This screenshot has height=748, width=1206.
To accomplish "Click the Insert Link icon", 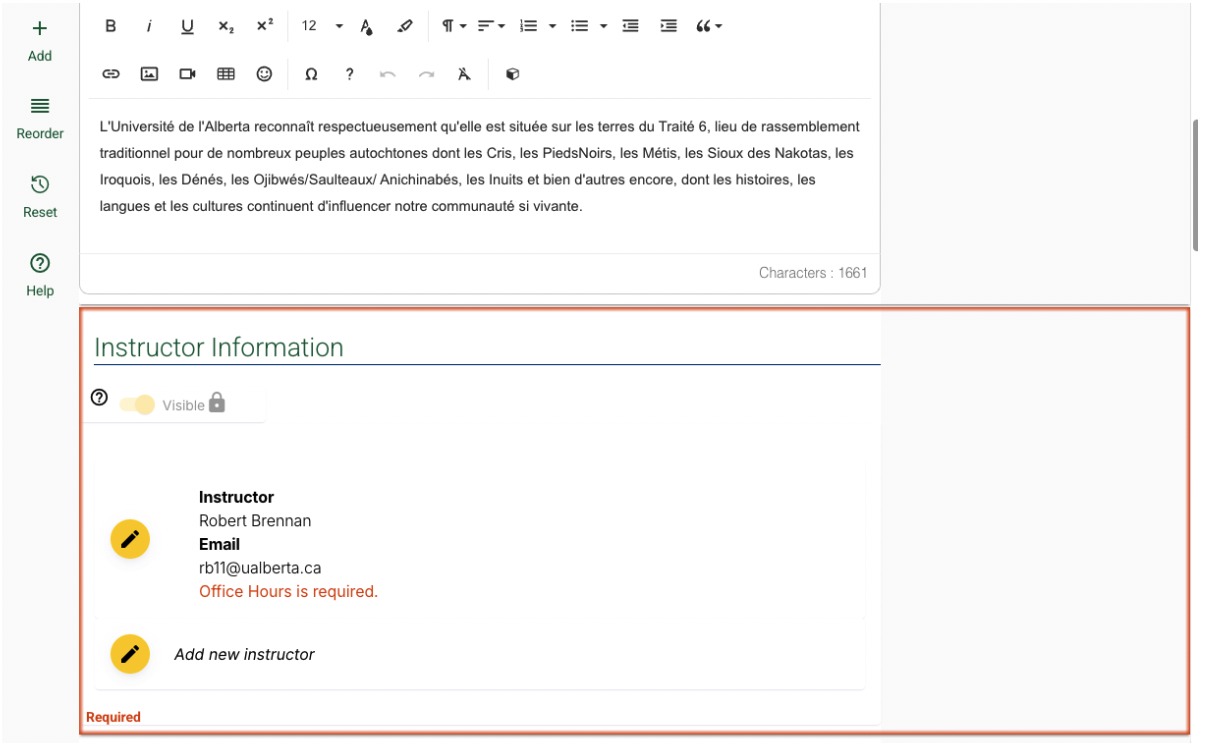I will (111, 74).
